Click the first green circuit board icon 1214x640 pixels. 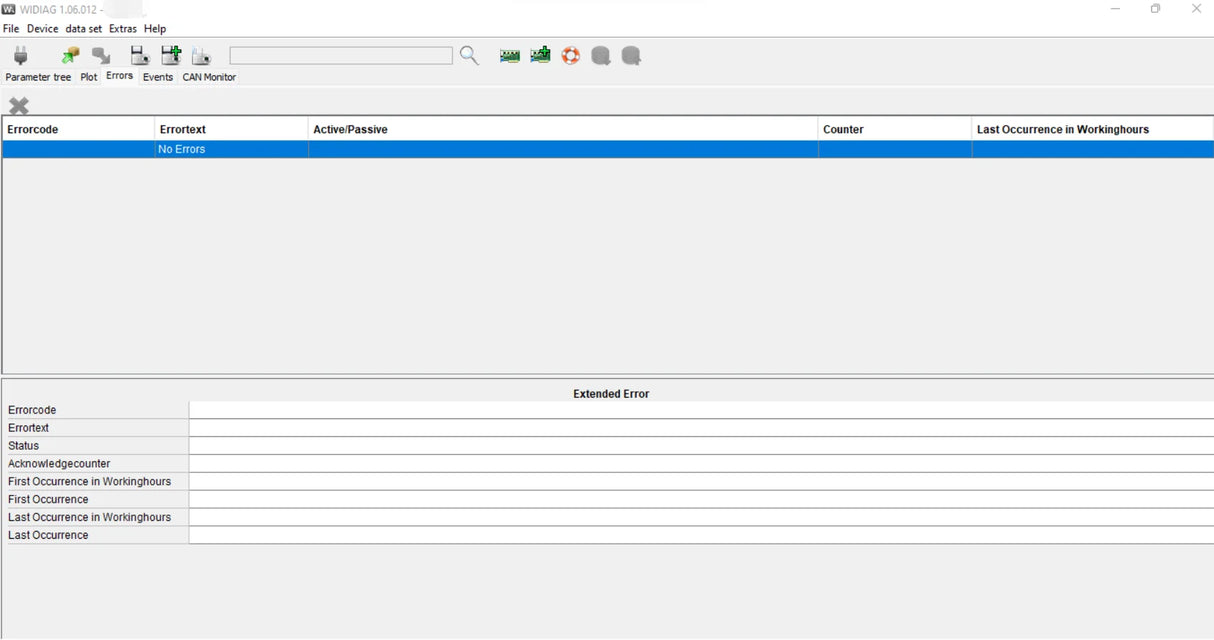[510, 56]
